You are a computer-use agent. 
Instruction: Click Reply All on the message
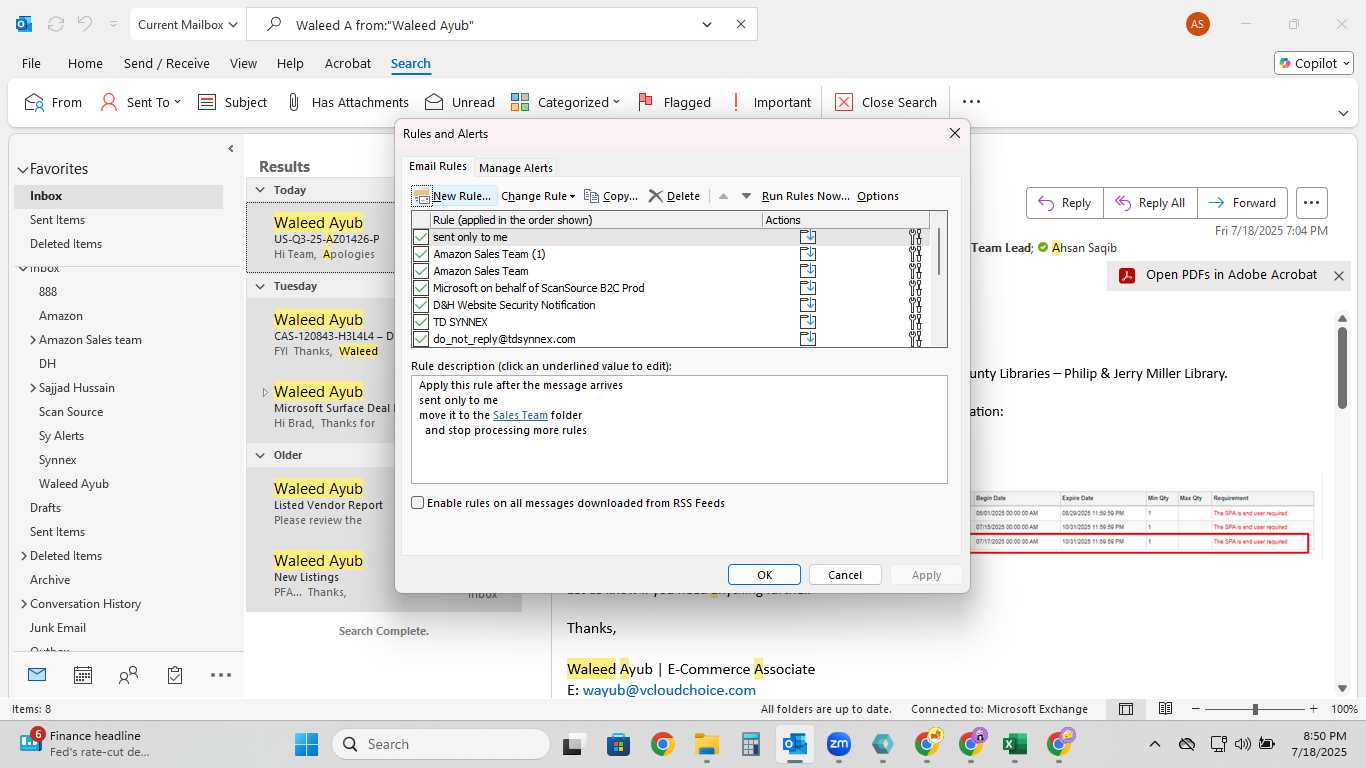1150,202
